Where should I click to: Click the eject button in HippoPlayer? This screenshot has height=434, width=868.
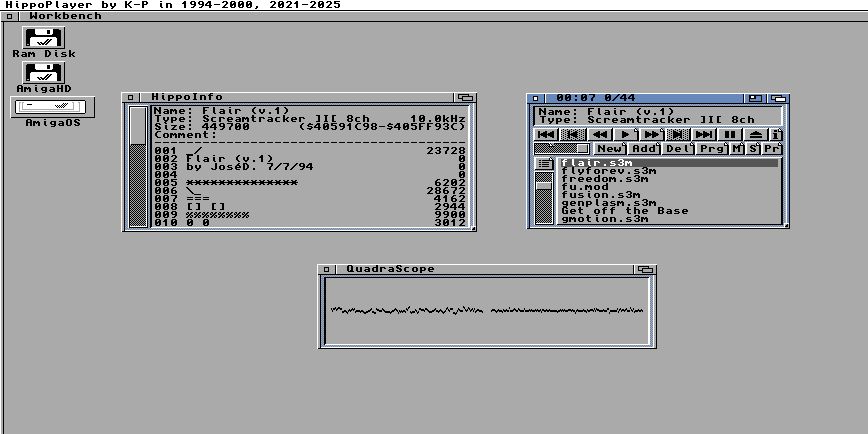click(756, 135)
